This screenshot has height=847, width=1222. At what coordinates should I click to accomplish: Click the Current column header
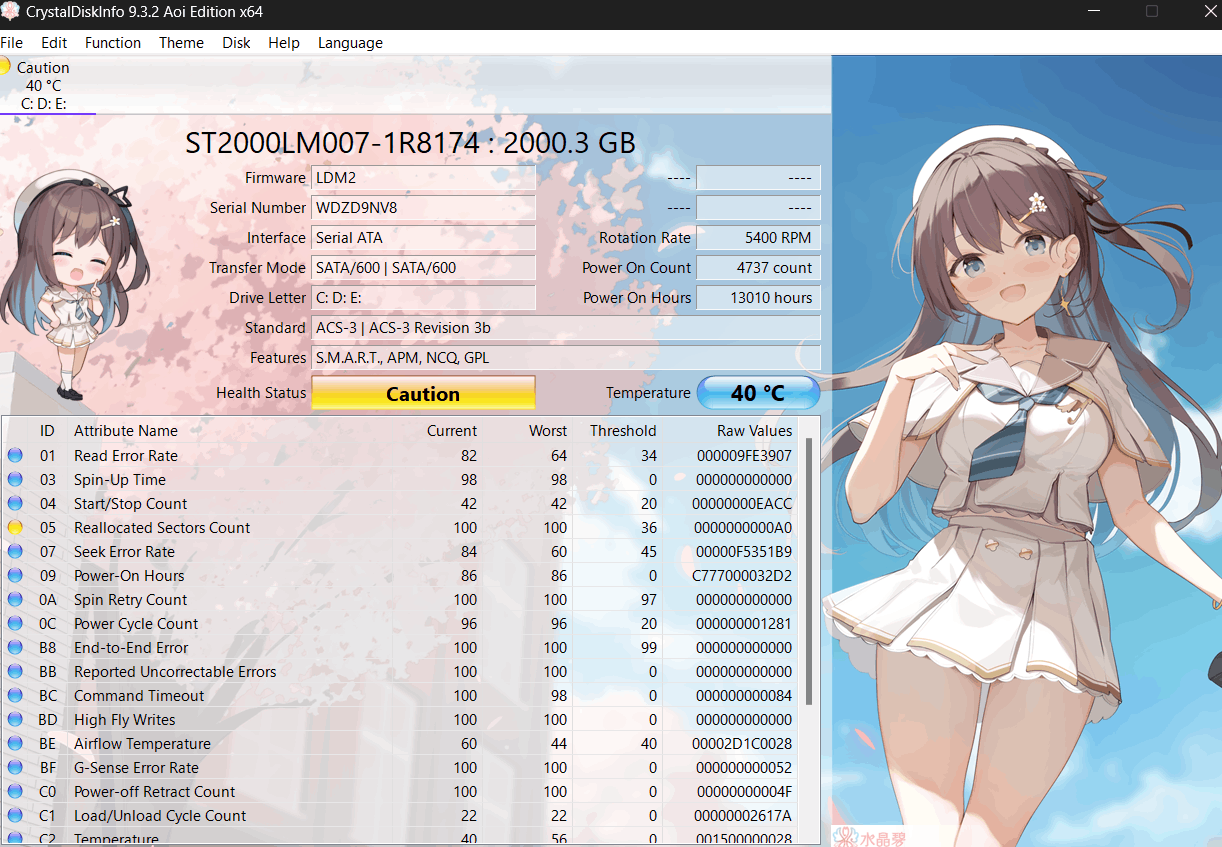click(452, 431)
